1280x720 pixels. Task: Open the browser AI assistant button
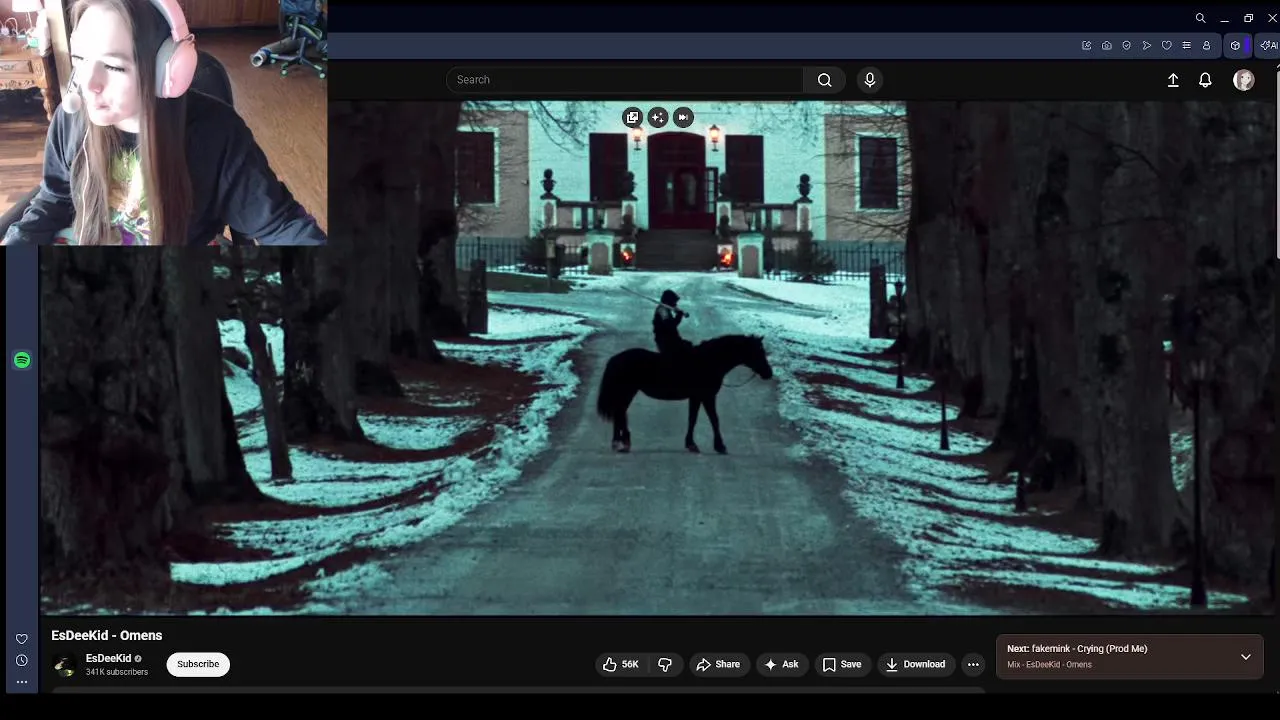click(1269, 45)
